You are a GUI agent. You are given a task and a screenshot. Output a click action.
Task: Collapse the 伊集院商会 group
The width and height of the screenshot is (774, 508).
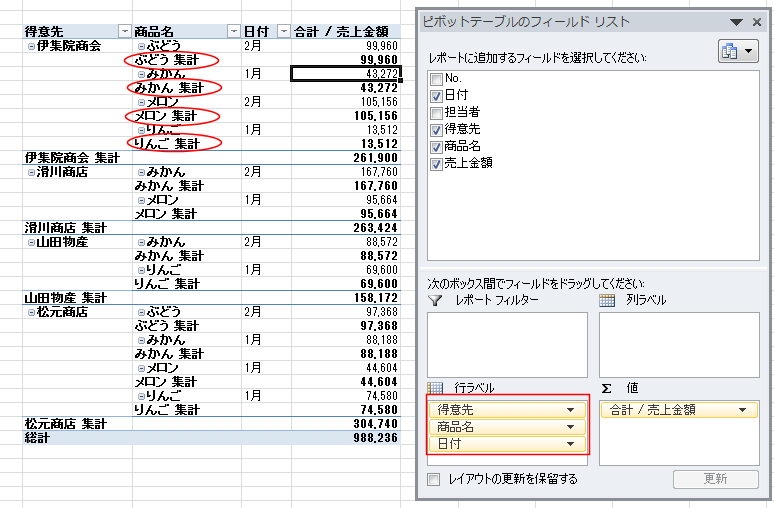pos(31,46)
